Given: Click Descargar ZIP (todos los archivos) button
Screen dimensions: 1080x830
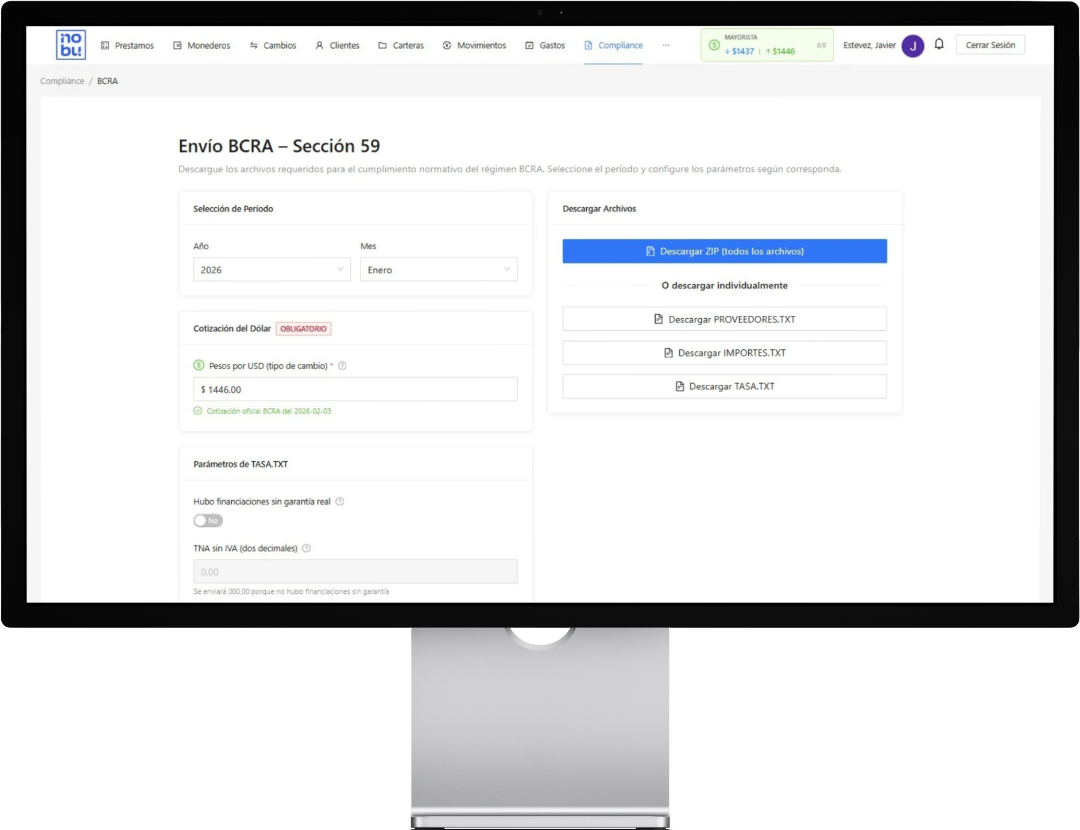Looking at the screenshot, I should click(724, 251).
